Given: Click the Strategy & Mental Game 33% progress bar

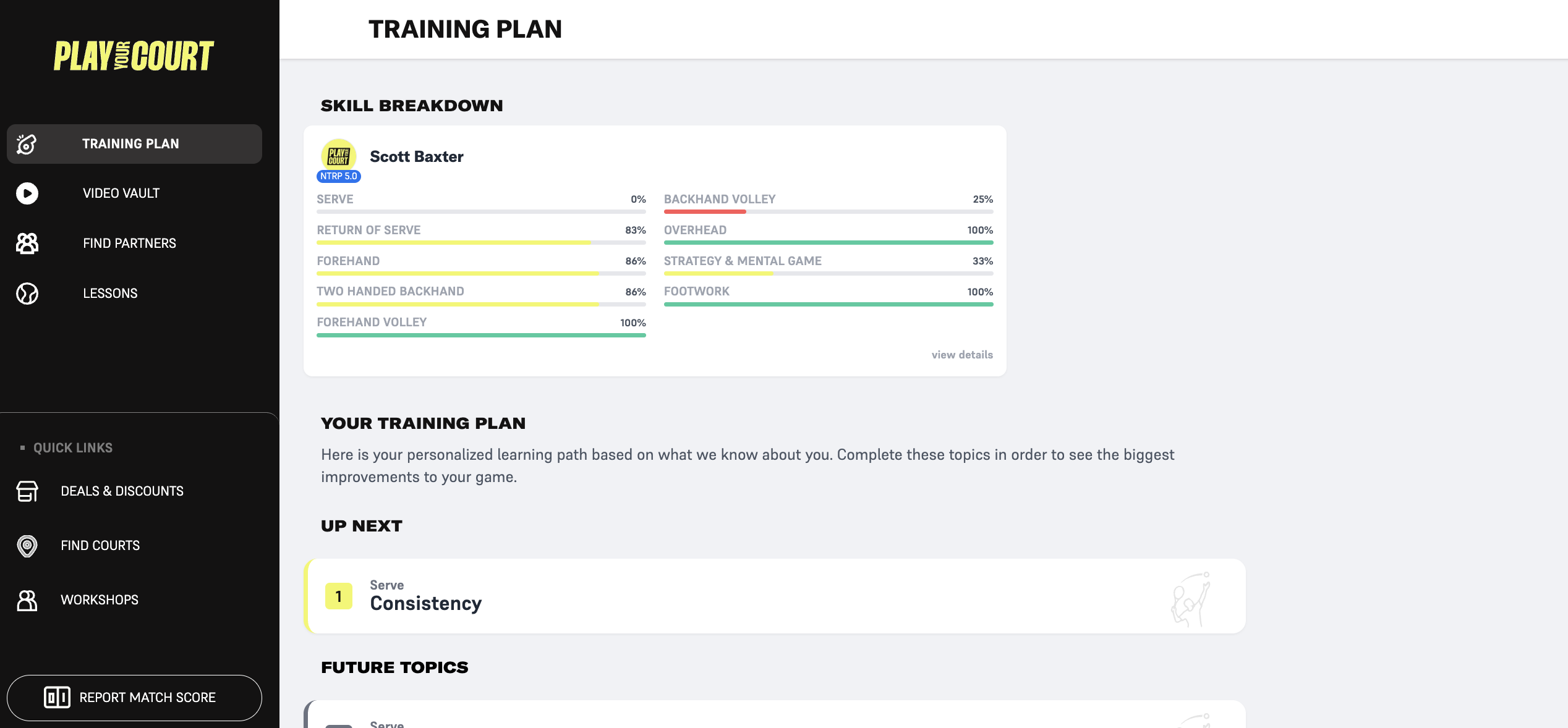Looking at the screenshot, I should click(829, 273).
